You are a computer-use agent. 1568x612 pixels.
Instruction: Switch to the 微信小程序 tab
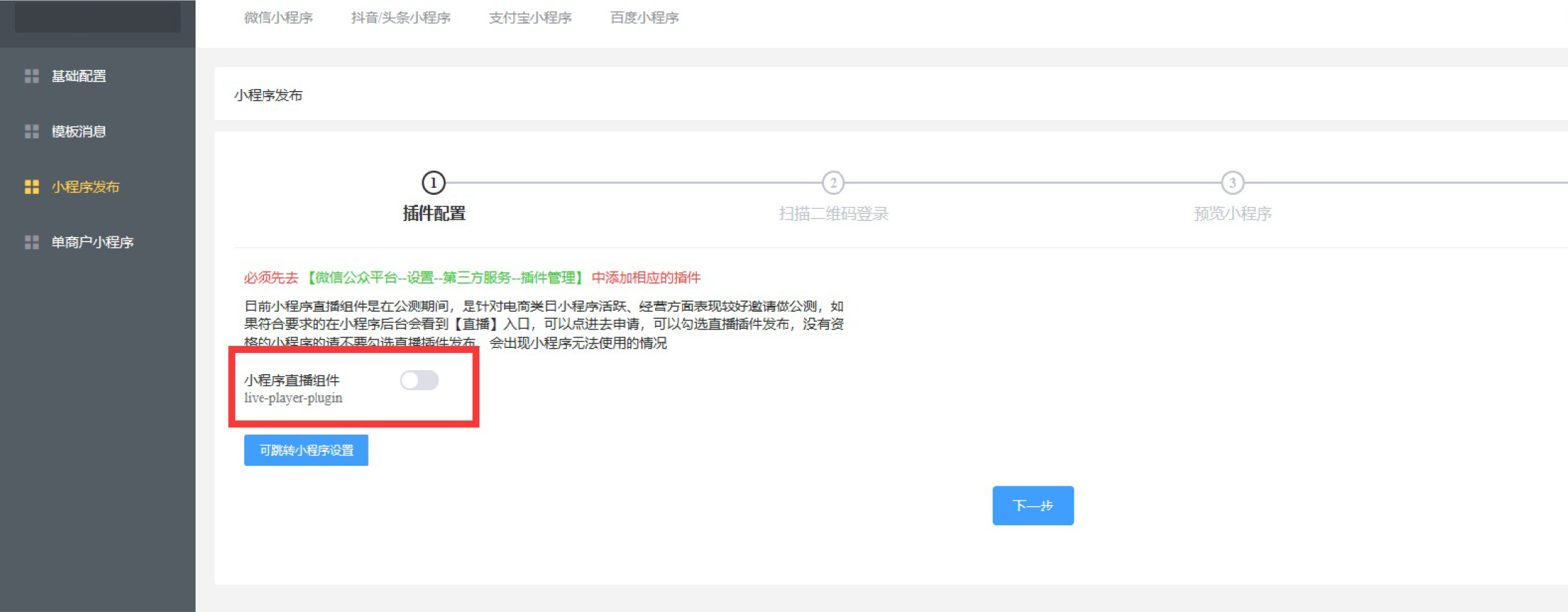278,18
